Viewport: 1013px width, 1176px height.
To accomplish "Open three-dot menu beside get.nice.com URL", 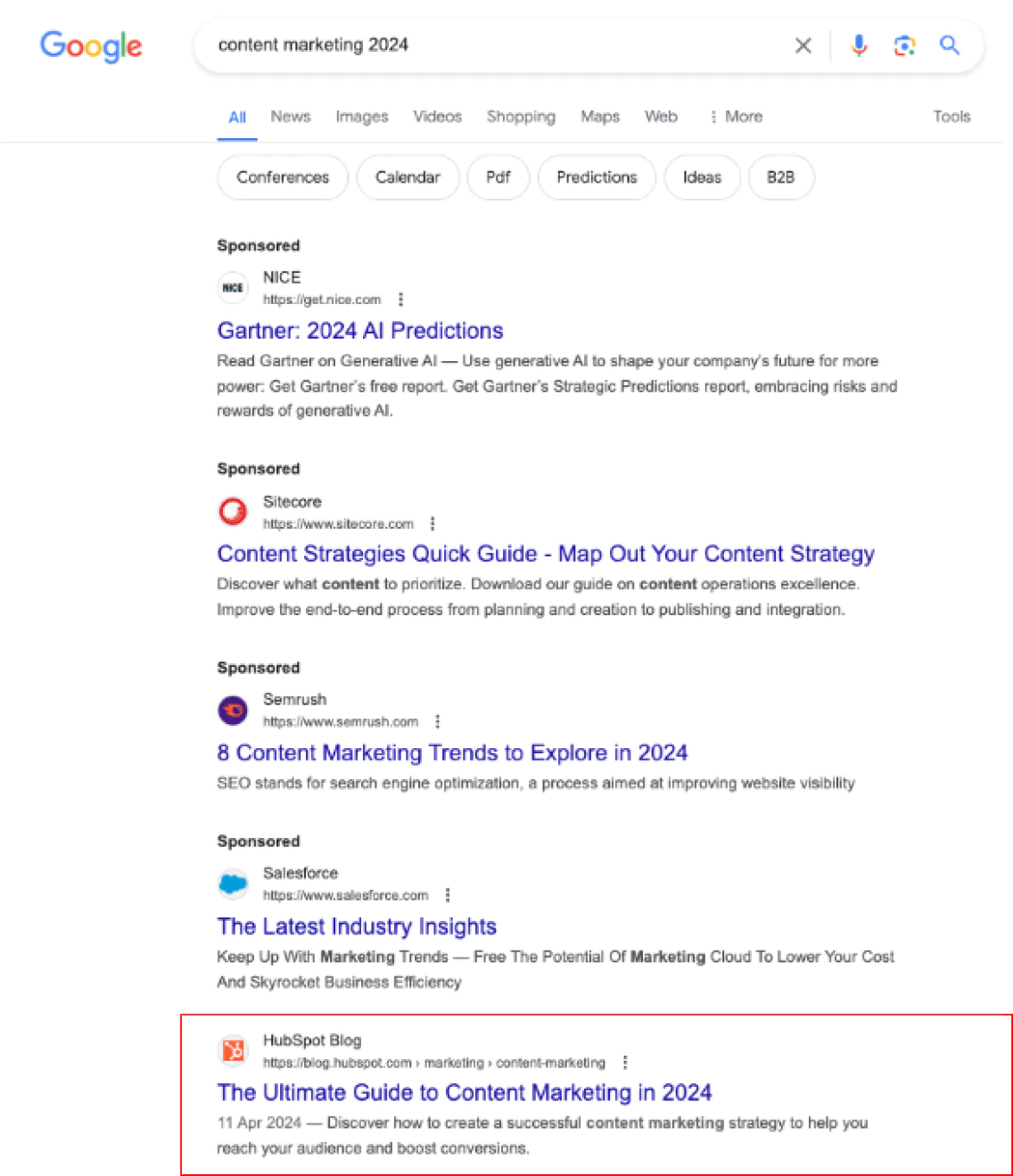I will coord(400,300).
